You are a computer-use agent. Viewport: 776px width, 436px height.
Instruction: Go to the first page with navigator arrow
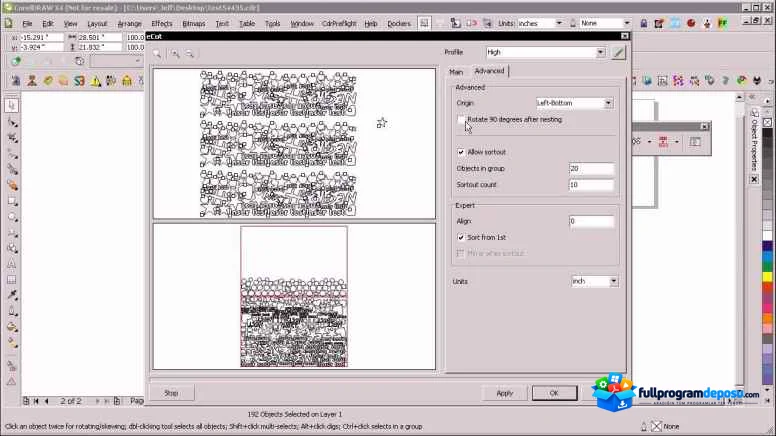[36, 401]
